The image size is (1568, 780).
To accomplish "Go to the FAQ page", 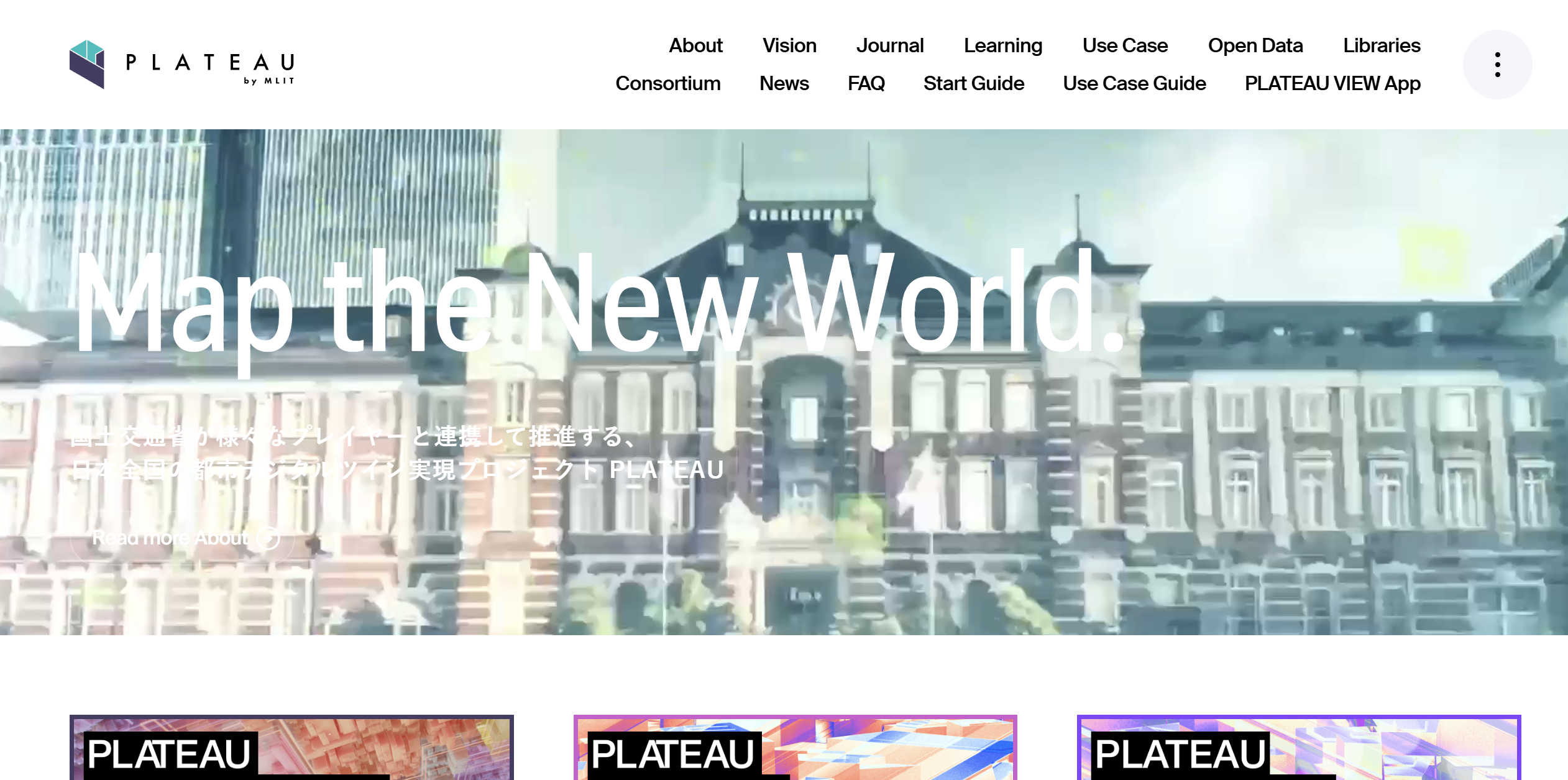I will [866, 83].
